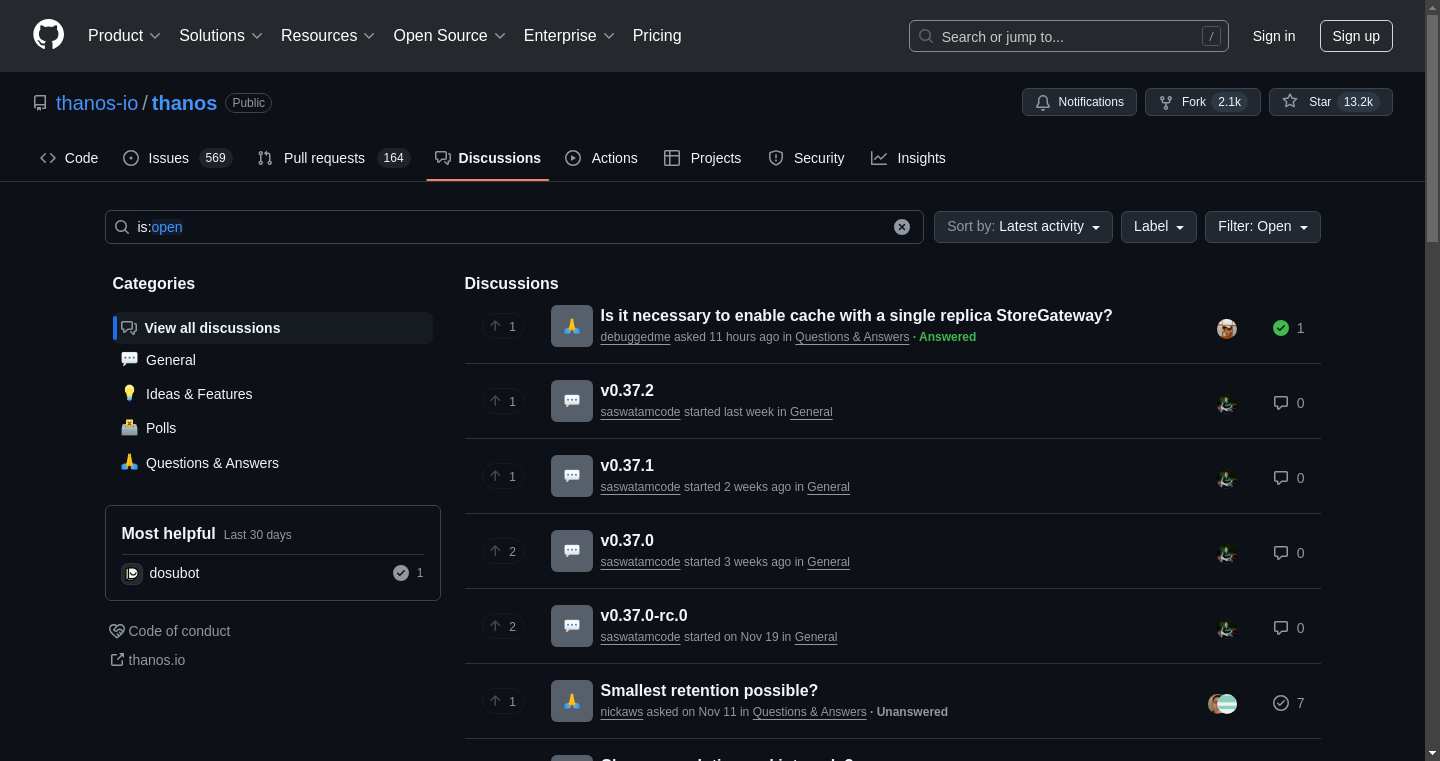Click the speech bubble icon beside v0.37.1
The width and height of the screenshot is (1440, 761).
coord(572,476)
